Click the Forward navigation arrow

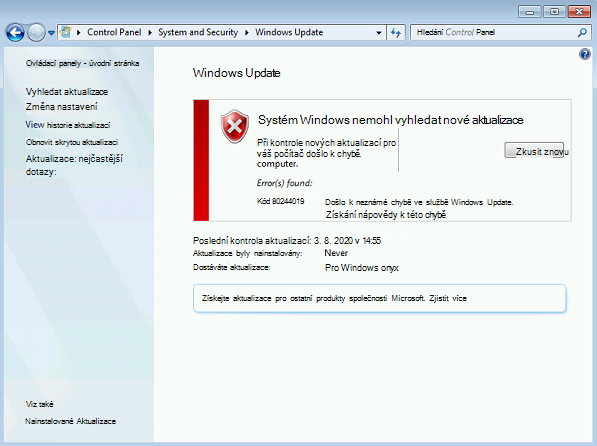pyautogui.click(x=37, y=33)
